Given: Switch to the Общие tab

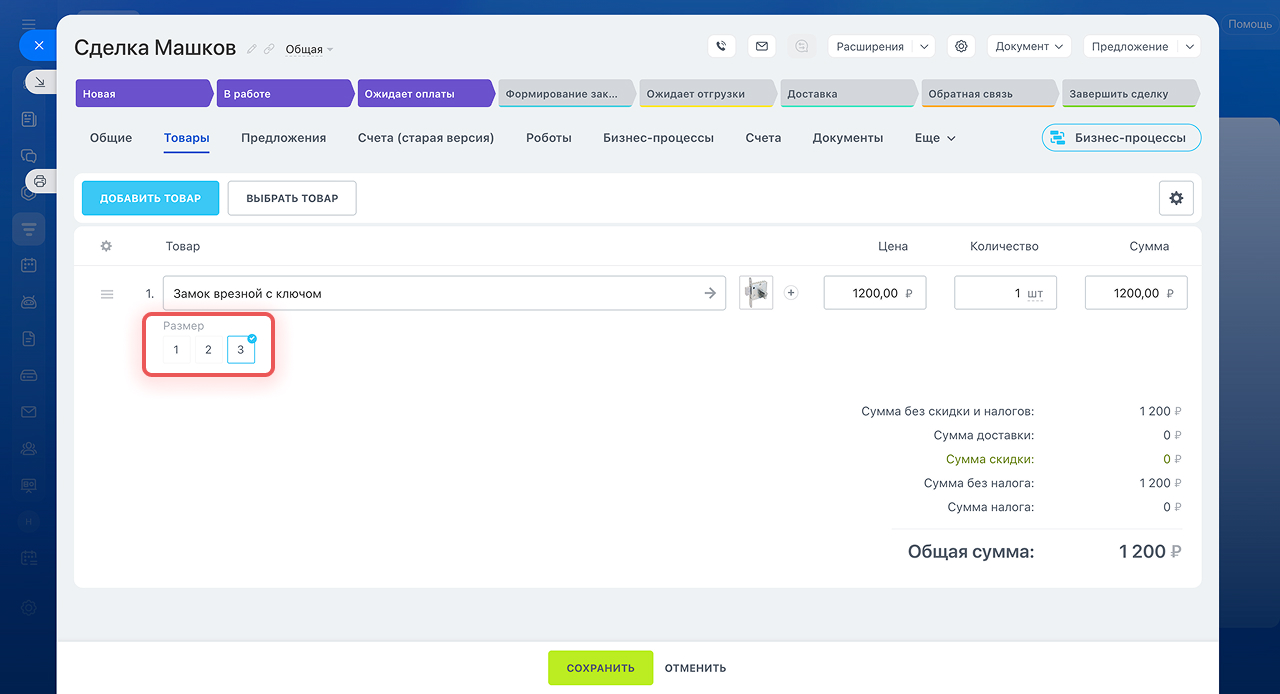Looking at the screenshot, I should pos(111,138).
